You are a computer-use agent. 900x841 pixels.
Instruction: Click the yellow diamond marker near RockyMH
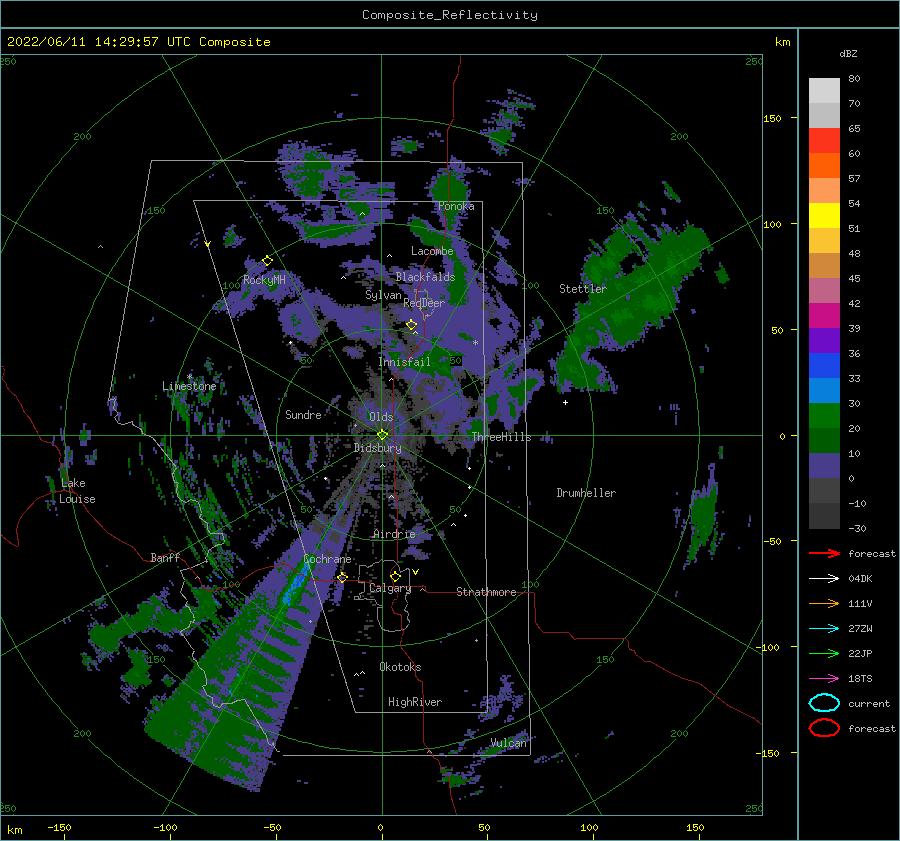point(267,261)
